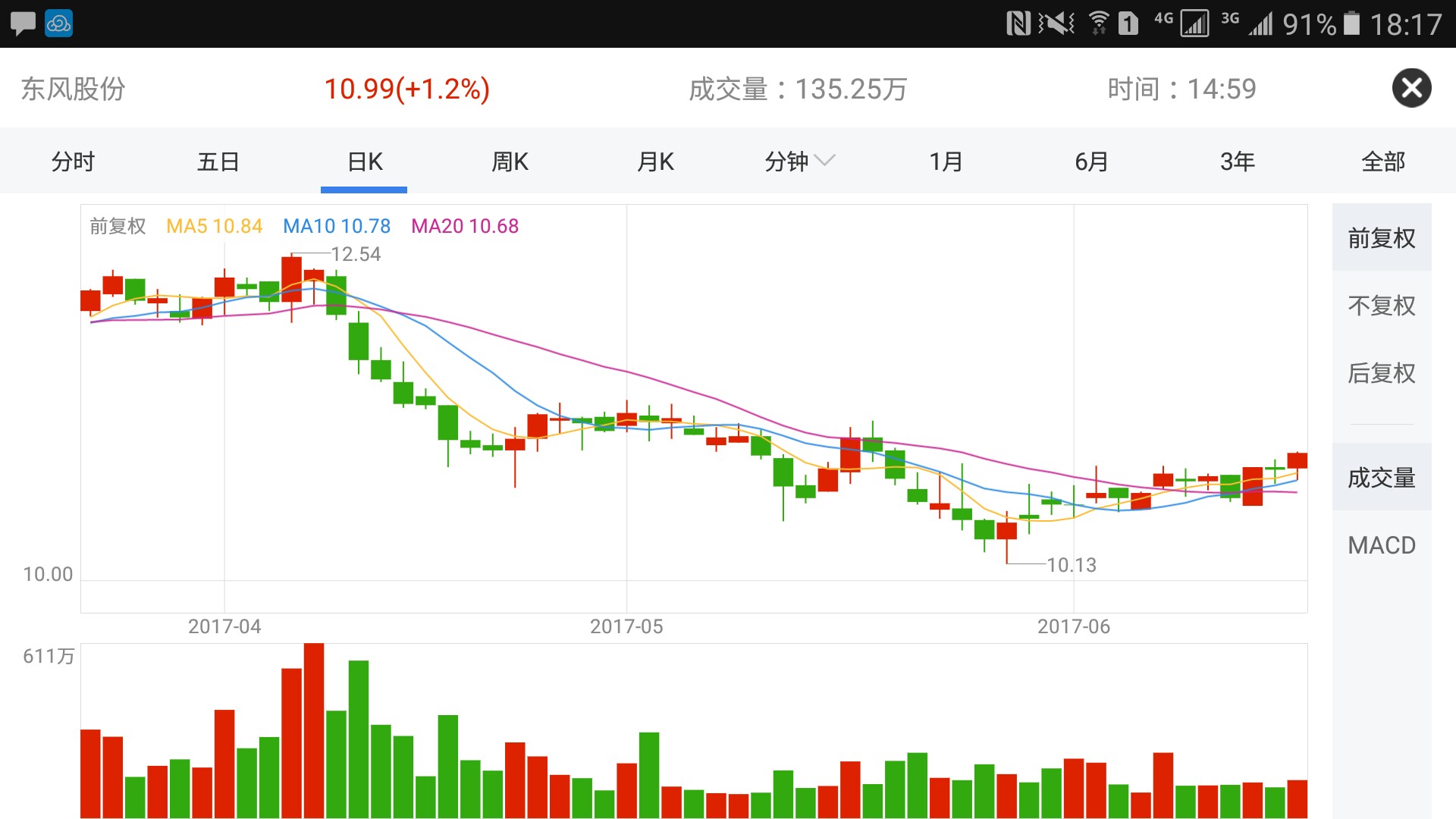Tap the 2017-05 date axis label
This screenshot has width=1456, height=819.
tap(626, 626)
